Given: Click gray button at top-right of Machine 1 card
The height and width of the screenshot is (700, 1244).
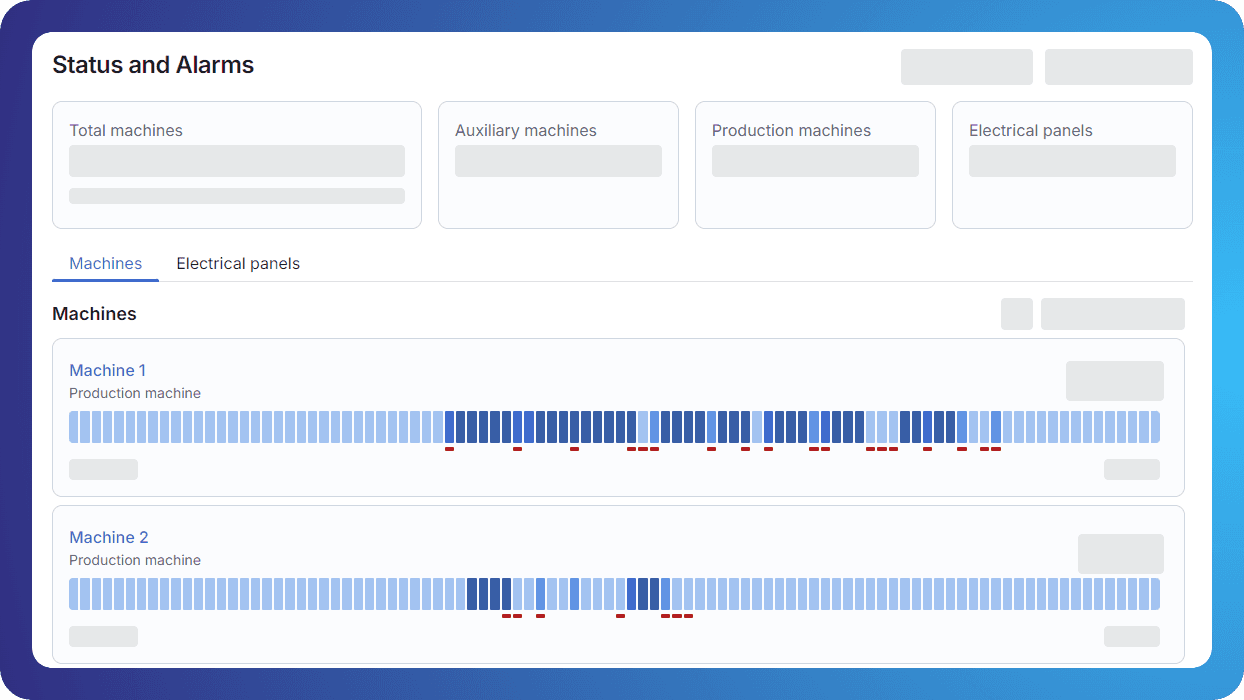Looking at the screenshot, I should tap(1114, 381).
